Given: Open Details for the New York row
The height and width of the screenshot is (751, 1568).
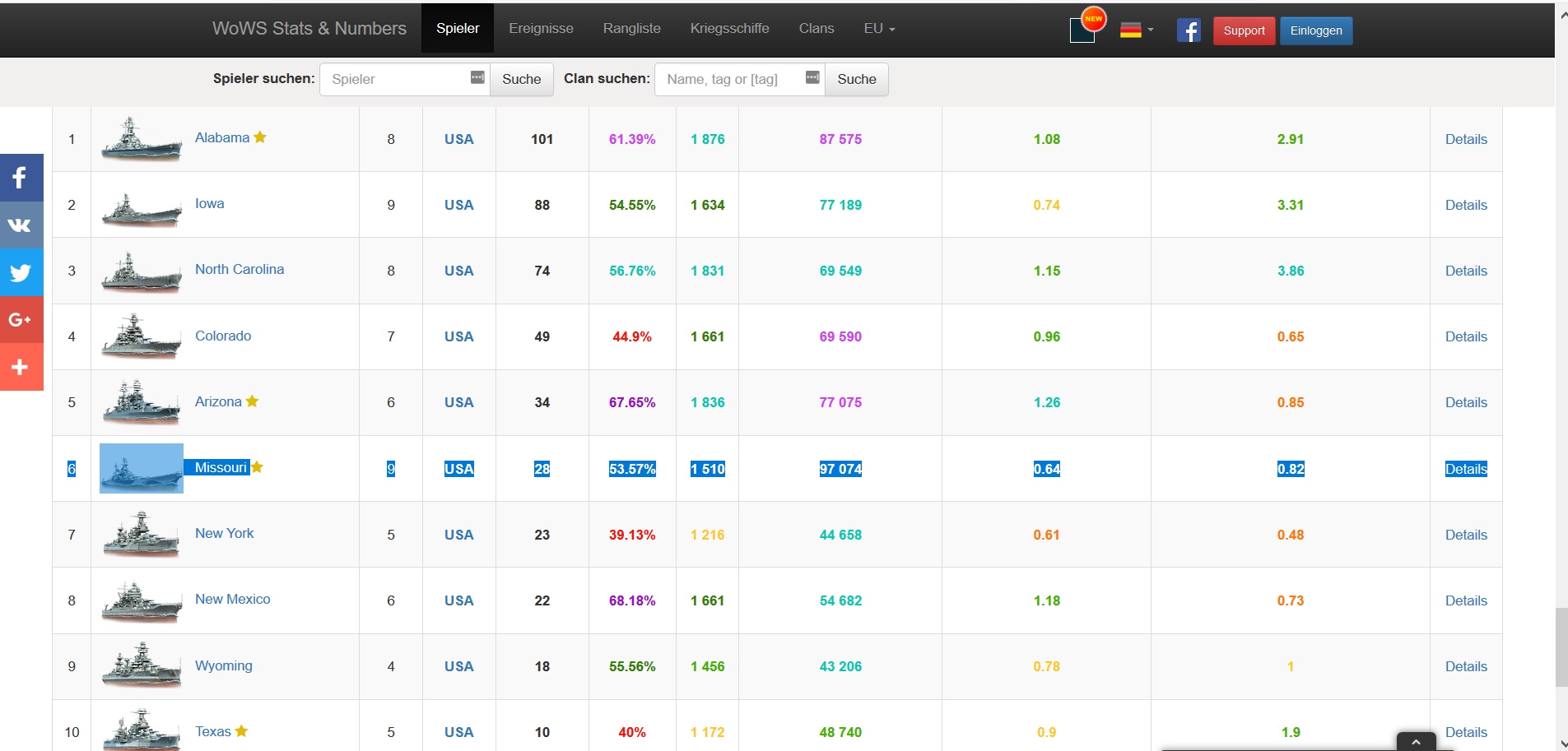Looking at the screenshot, I should [x=1466, y=535].
